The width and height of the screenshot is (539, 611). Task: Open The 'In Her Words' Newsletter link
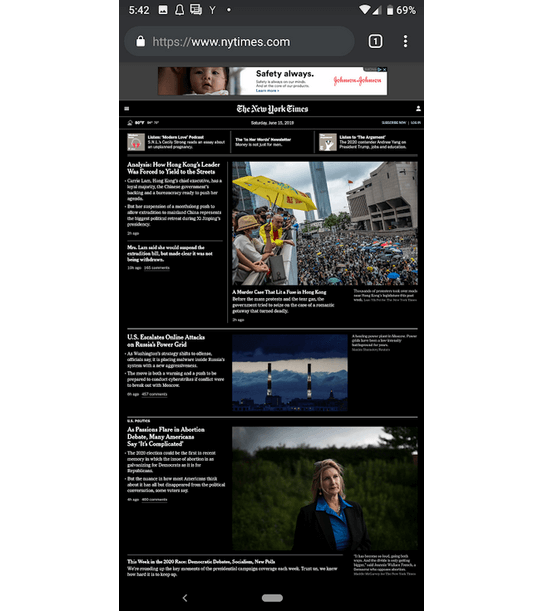pyautogui.click(x=263, y=140)
